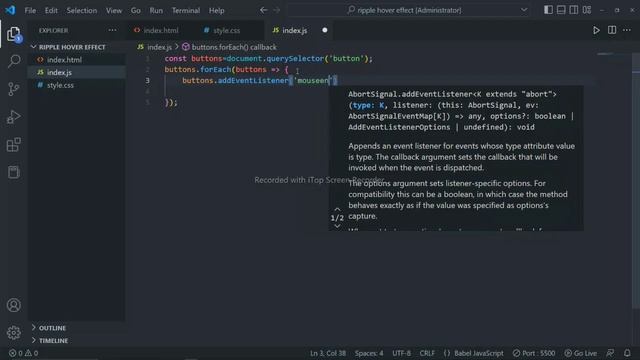This screenshot has height=360, width=640.
Task: Click Port : 5500 status entry
Action: coord(534,353)
